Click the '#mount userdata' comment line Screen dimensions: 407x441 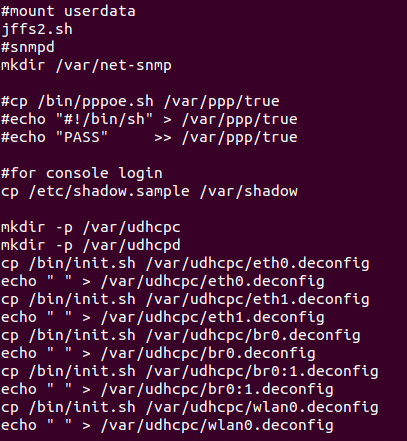68,11
